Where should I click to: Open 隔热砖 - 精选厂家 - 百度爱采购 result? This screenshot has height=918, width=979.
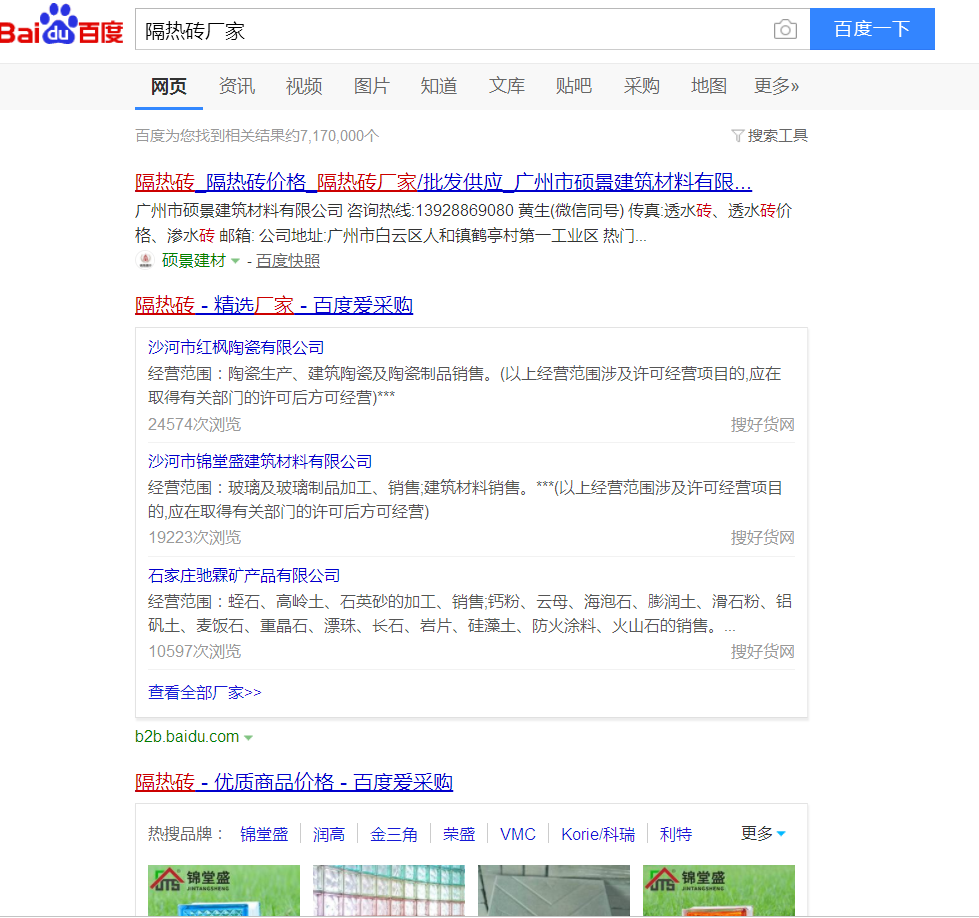coord(274,305)
